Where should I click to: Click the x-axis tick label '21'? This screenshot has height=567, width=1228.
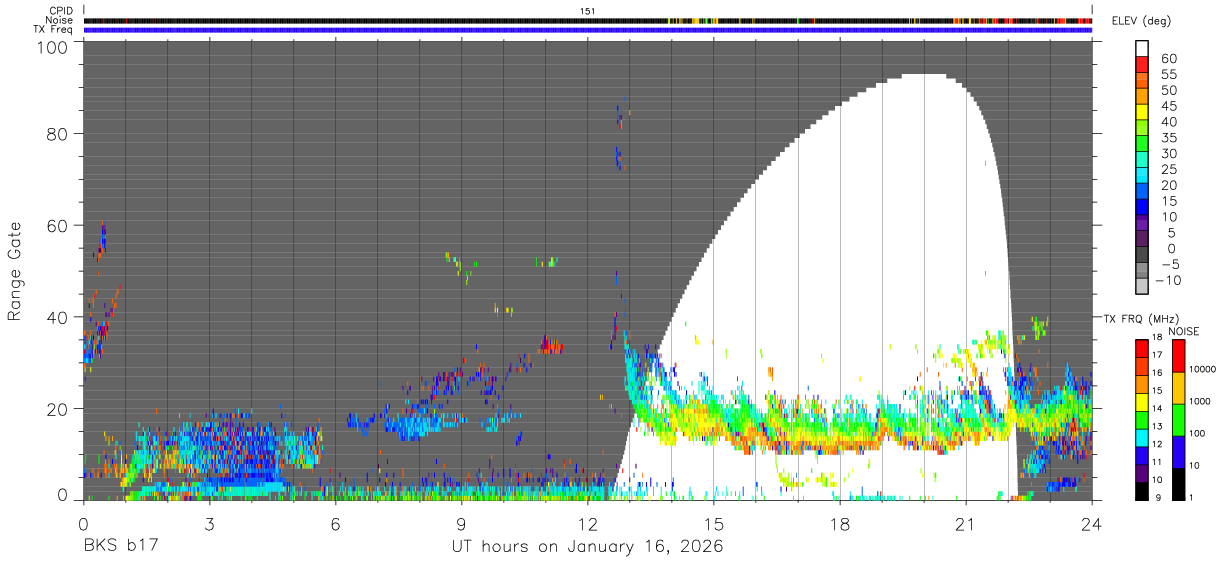[x=965, y=523]
